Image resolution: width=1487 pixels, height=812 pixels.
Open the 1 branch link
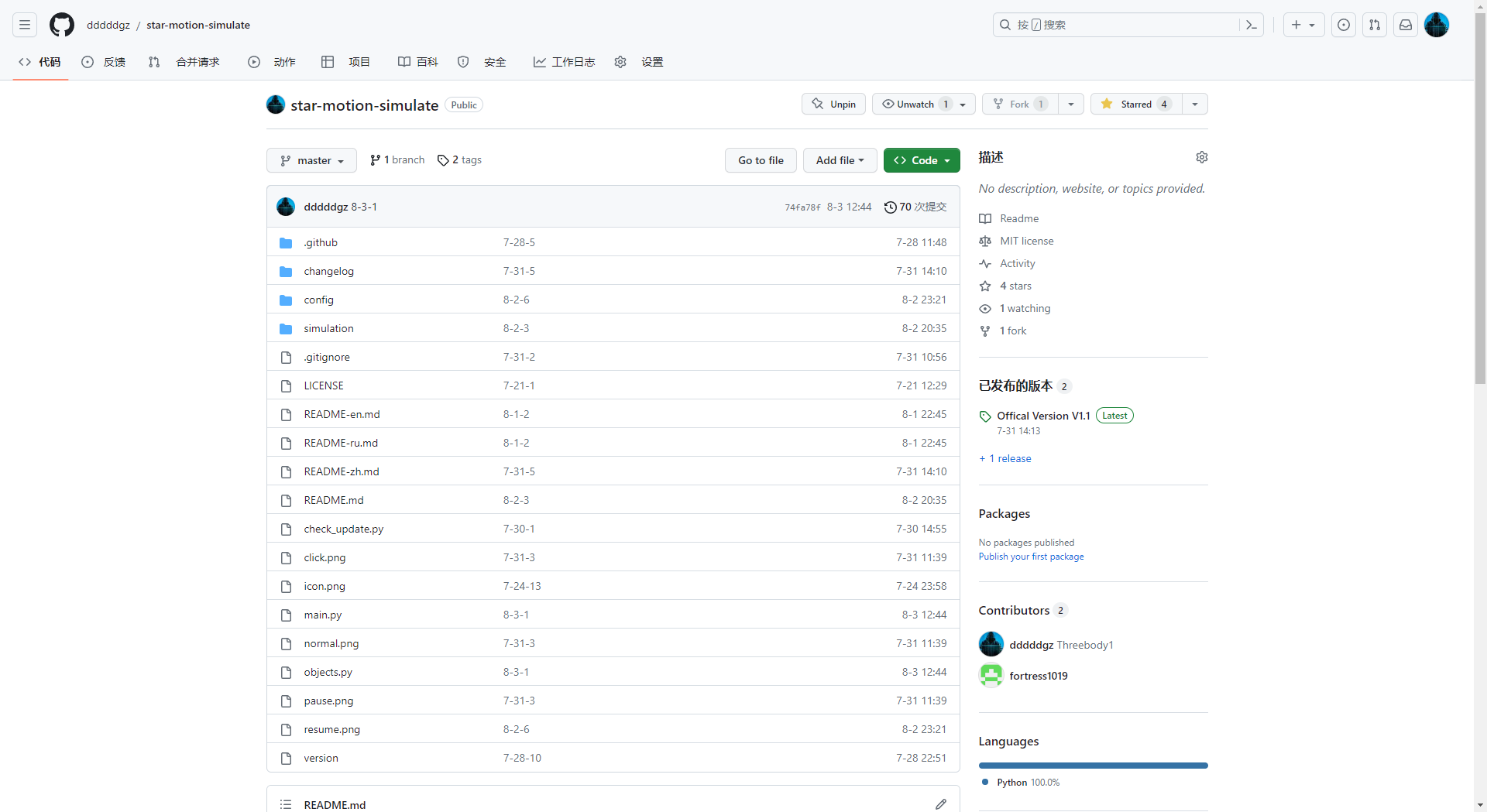pos(397,160)
